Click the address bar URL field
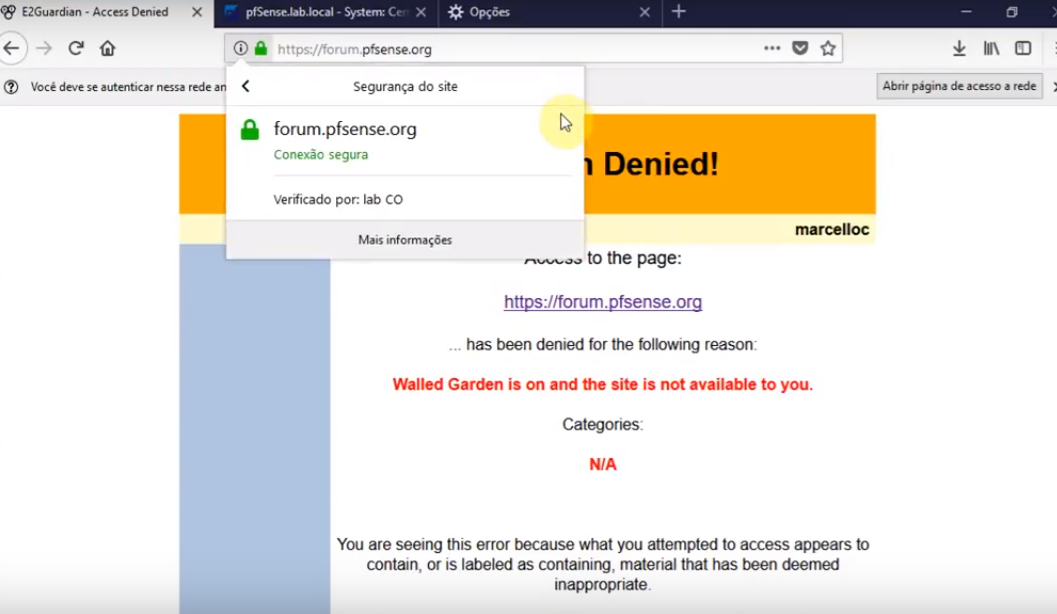 point(516,49)
